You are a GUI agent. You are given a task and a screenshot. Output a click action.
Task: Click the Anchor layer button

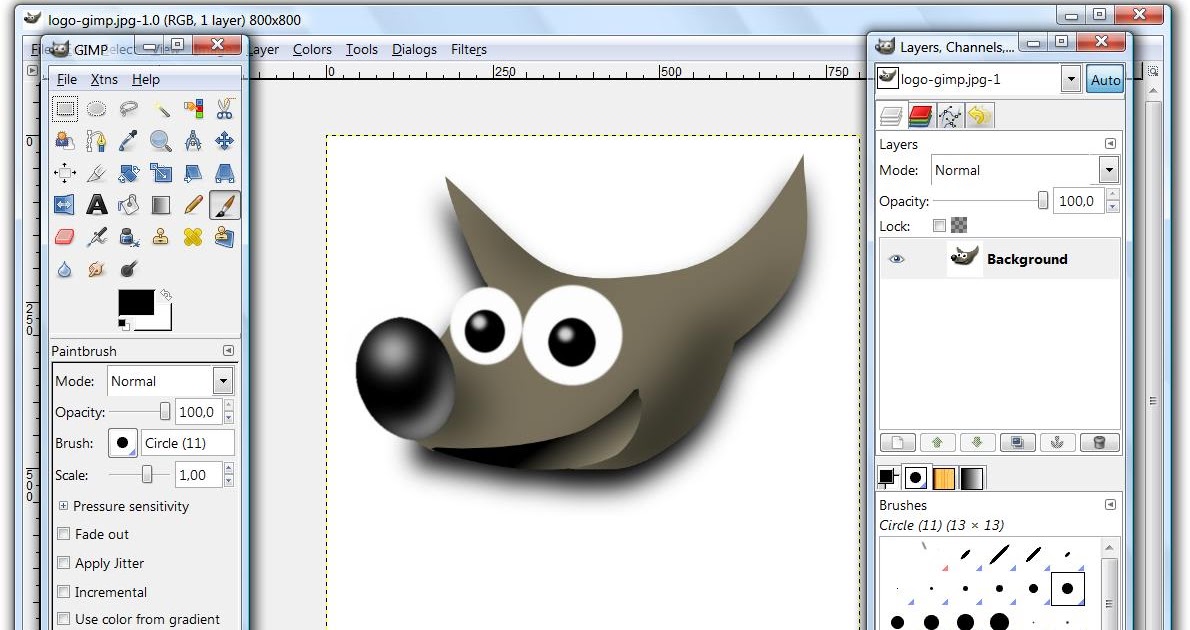pos(1057,443)
